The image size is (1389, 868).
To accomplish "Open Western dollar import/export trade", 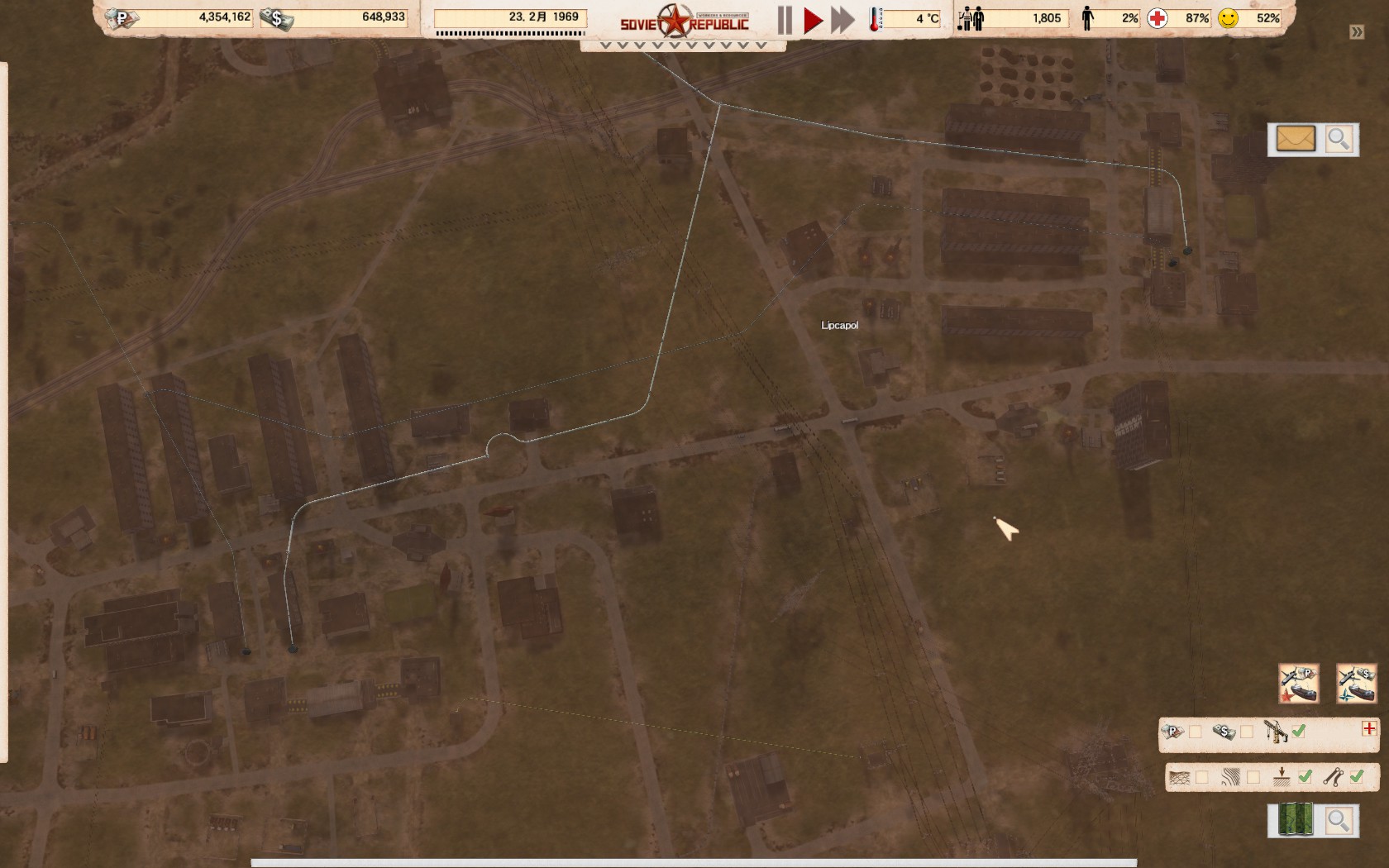I will coord(1357,684).
